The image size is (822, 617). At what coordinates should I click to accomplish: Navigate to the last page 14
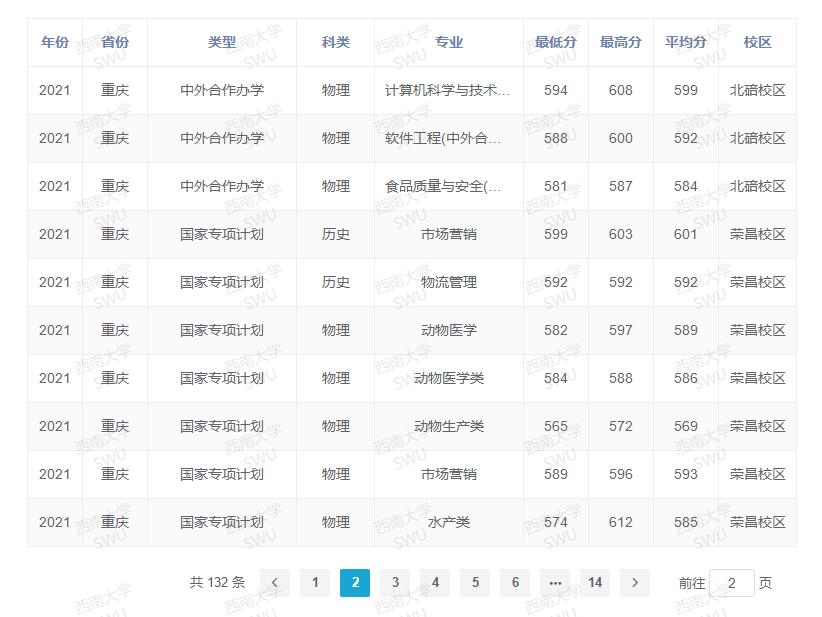point(595,582)
